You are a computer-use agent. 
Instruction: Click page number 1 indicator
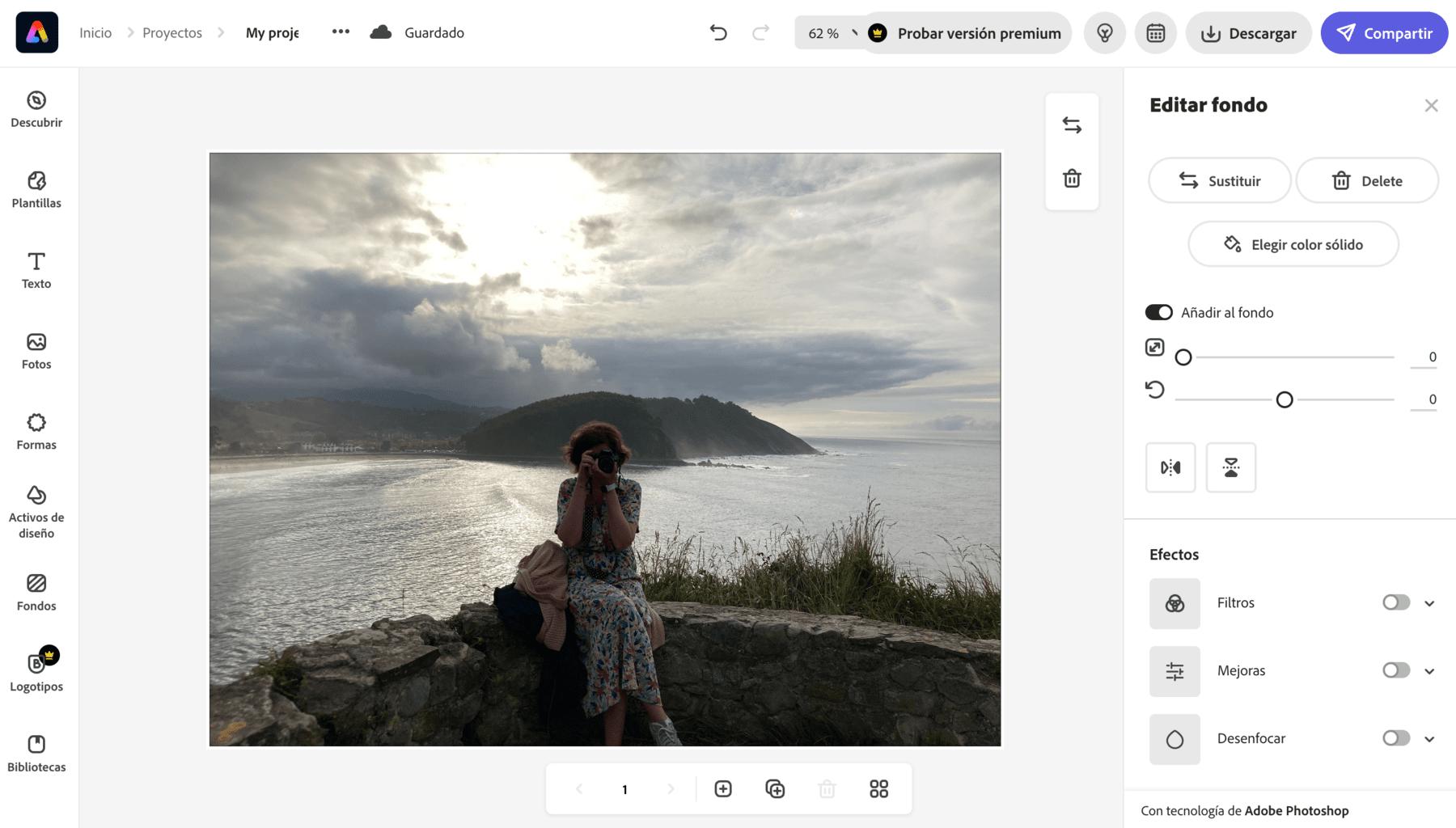tap(624, 789)
